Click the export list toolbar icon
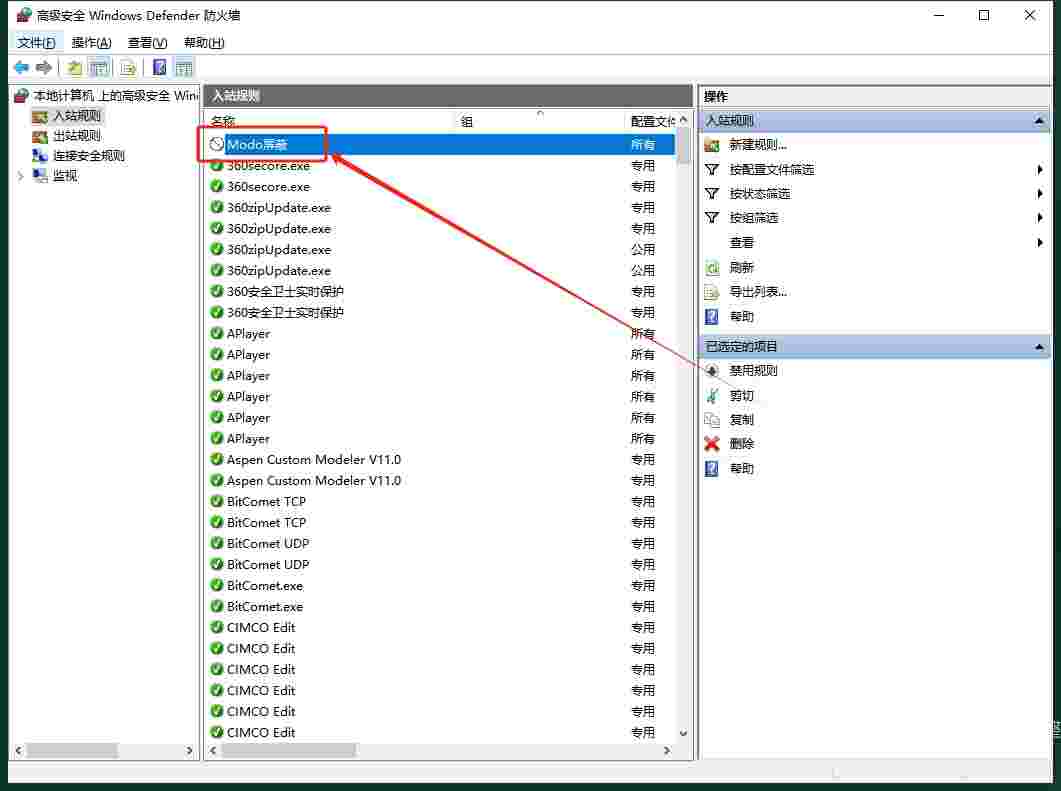Image resolution: width=1061 pixels, height=791 pixels. (x=128, y=67)
